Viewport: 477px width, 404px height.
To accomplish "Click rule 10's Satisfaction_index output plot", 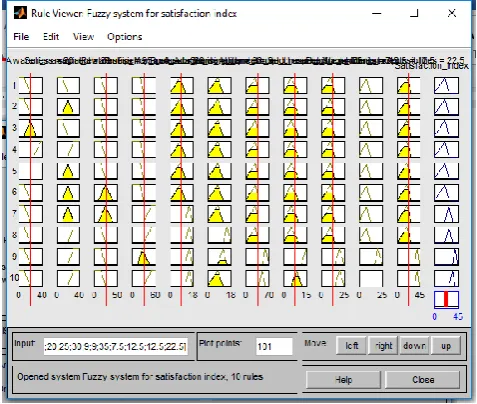I will [446, 278].
